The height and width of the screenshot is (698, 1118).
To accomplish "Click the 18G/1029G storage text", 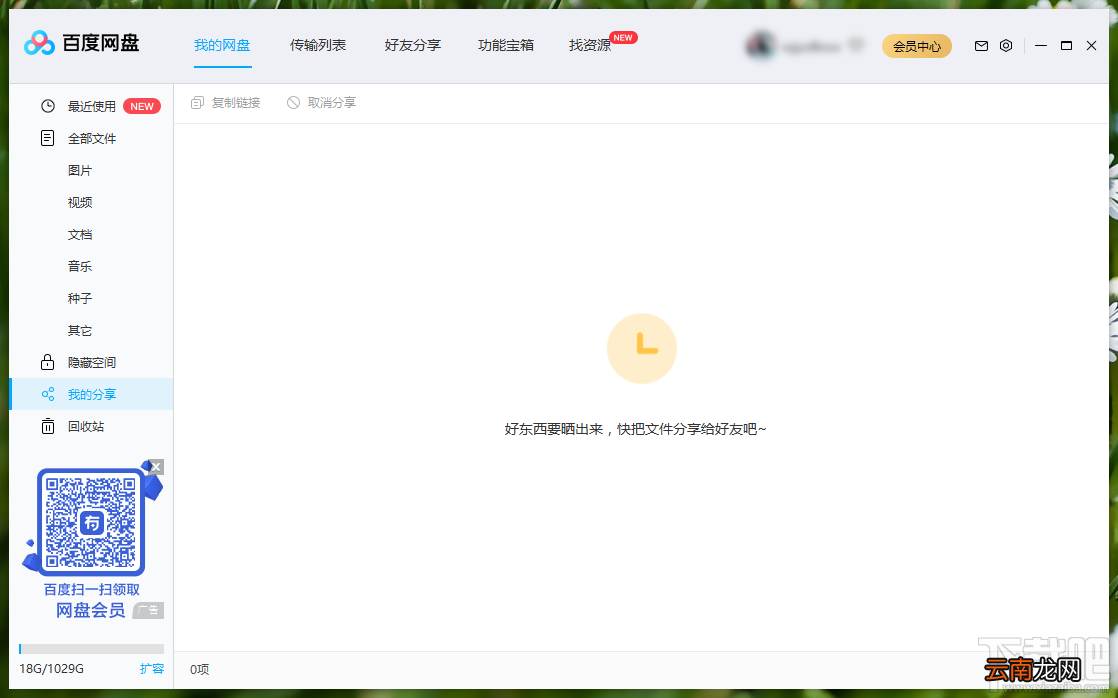I will pyautogui.click(x=51, y=669).
